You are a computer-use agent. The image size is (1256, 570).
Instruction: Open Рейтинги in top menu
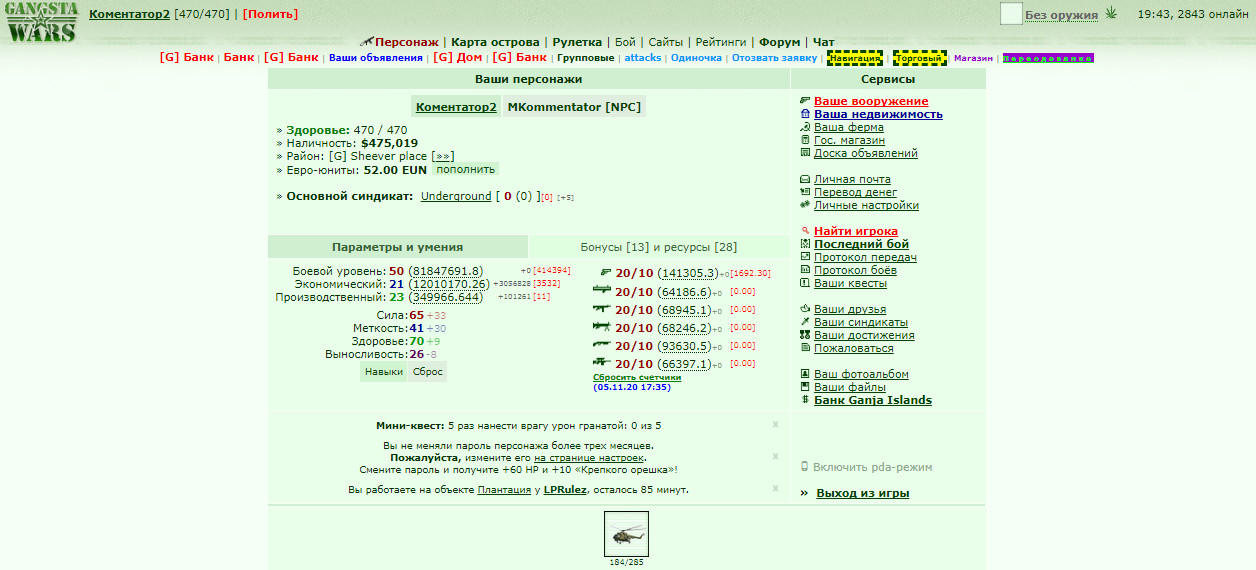[x=721, y=42]
